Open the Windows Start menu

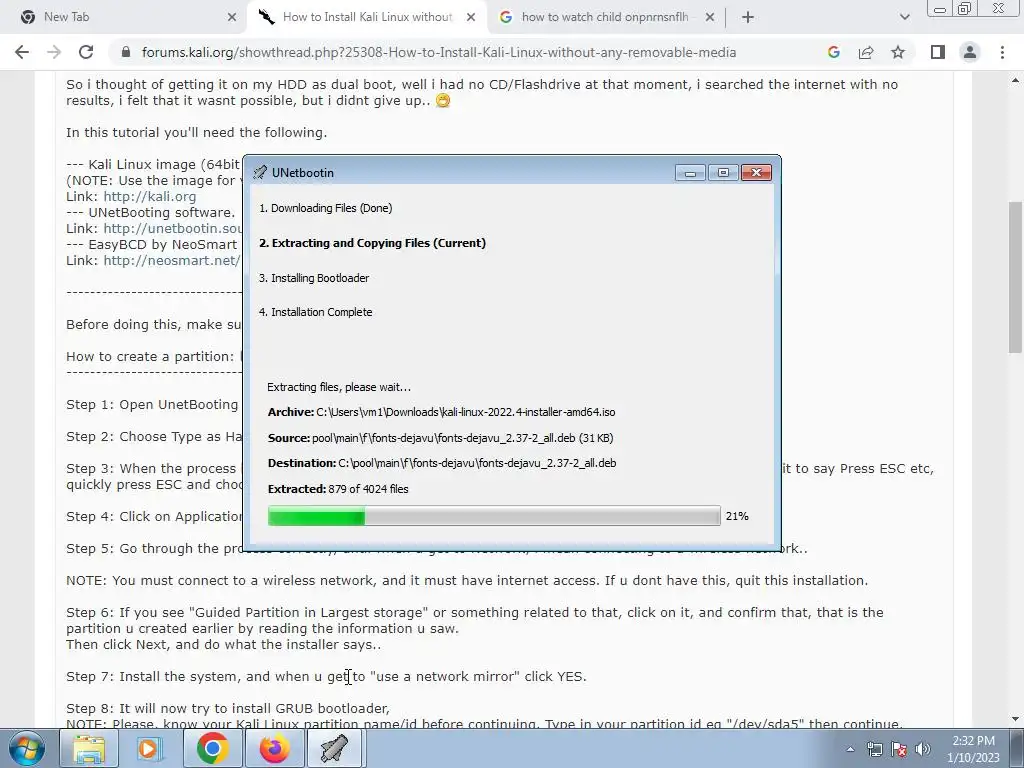(x=27, y=748)
